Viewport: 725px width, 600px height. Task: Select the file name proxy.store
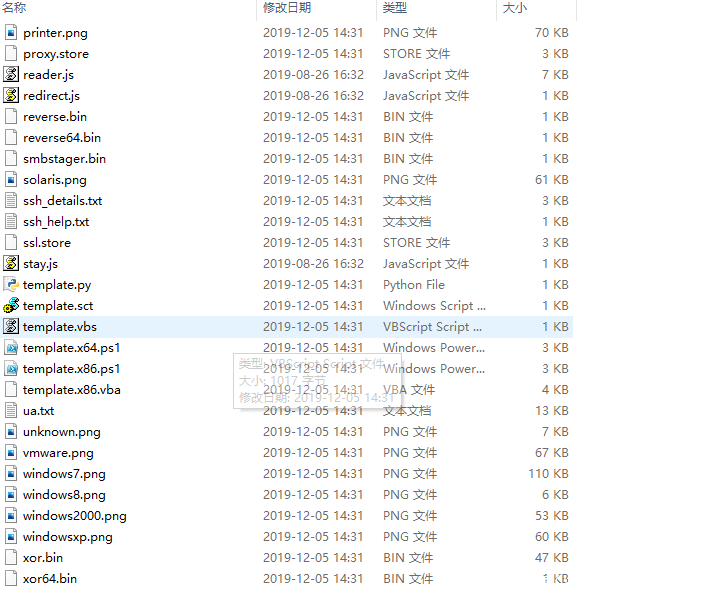pyautogui.click(x=56, y=54)
